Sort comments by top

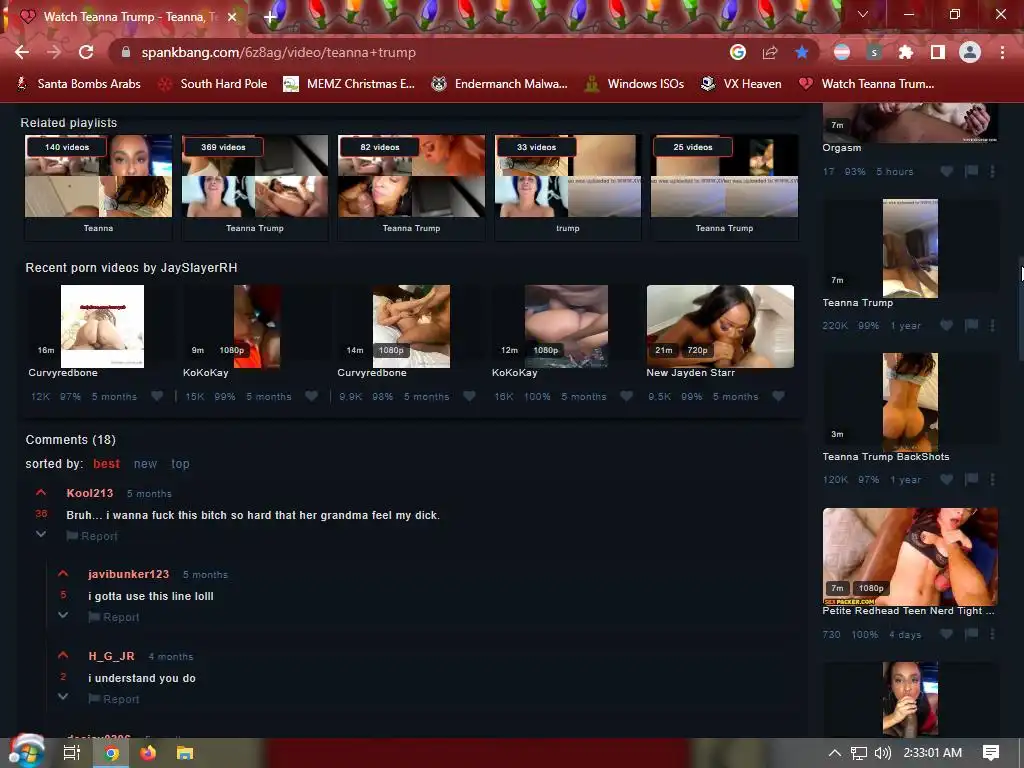click(180, 464)
